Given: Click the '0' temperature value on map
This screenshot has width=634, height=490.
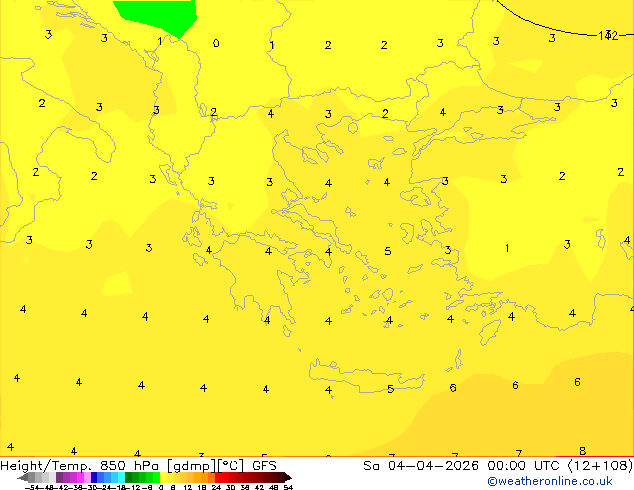Looking at the screenshot, I should [x=216, y=43].
